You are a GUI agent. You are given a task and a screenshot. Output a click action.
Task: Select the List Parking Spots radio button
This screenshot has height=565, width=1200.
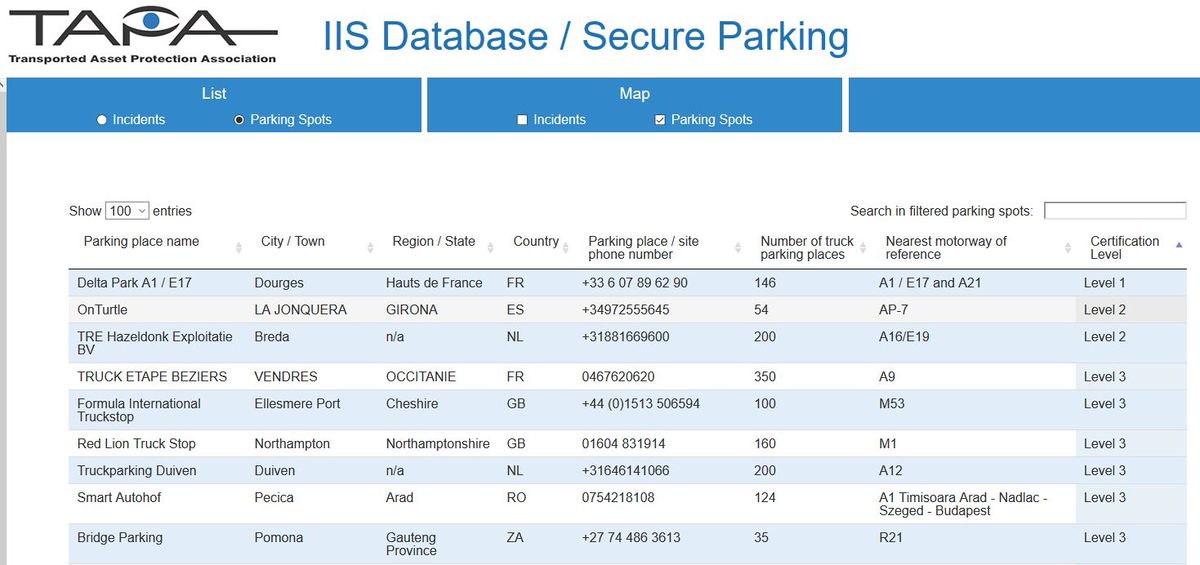pos(239,120)
